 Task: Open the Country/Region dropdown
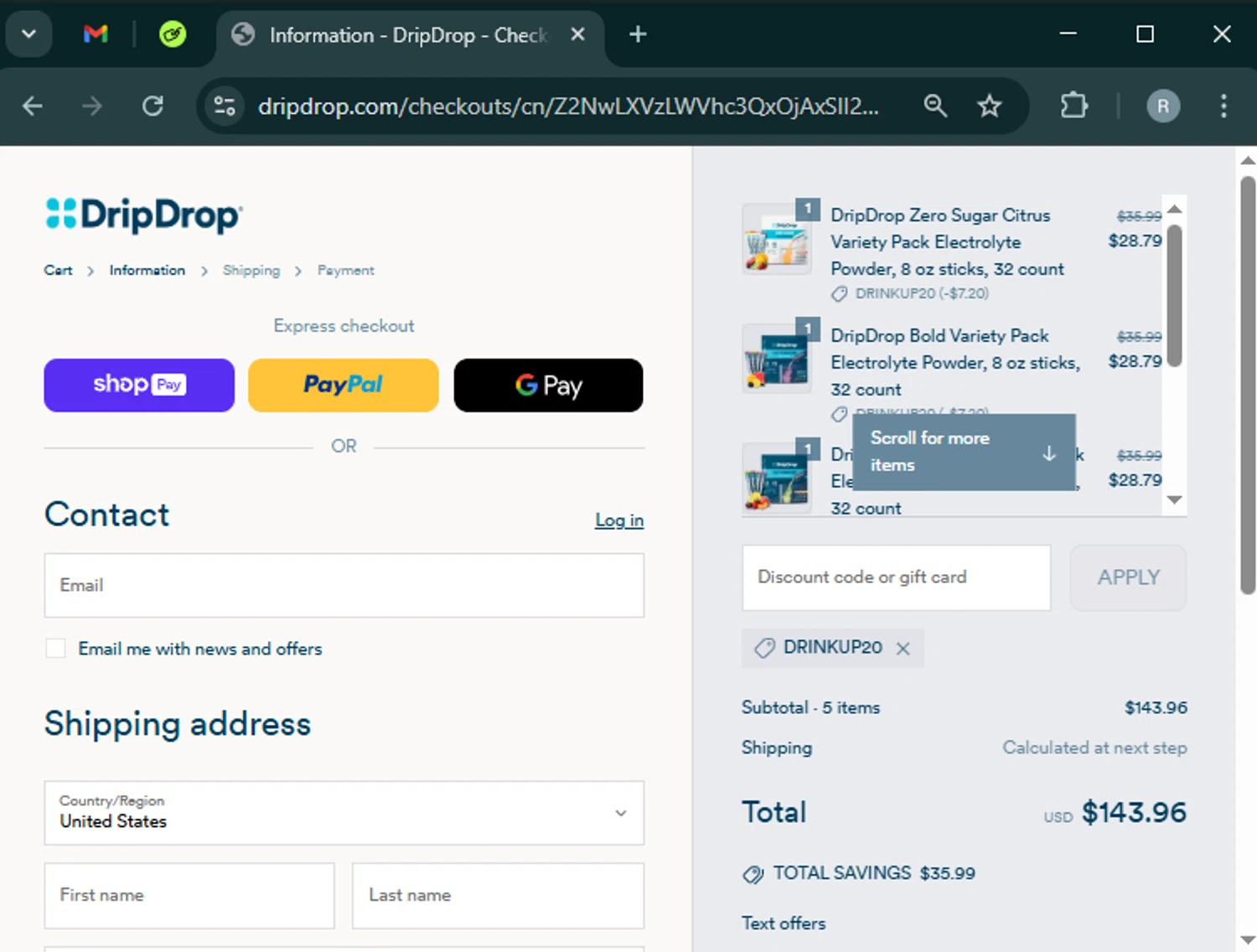pos(344,813)
